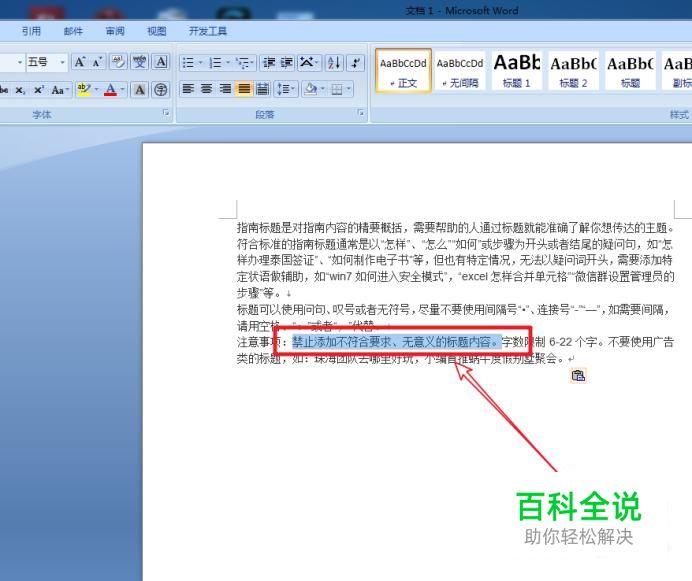
Task: Clear formatting with the eraser icon
Action: [118, 62]
